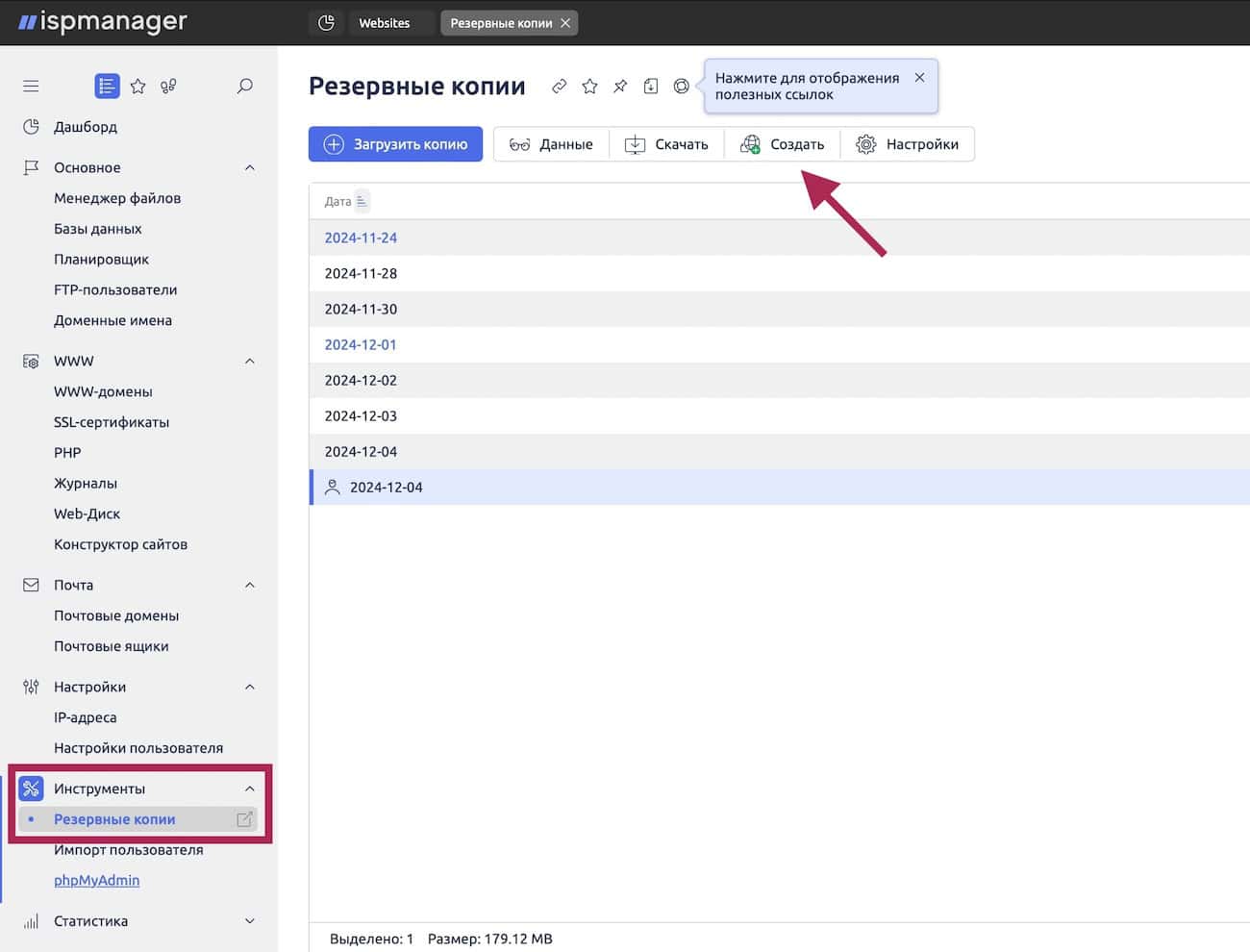
Task: Open Почтовые ящики
Action: click(x=112, y=646)
